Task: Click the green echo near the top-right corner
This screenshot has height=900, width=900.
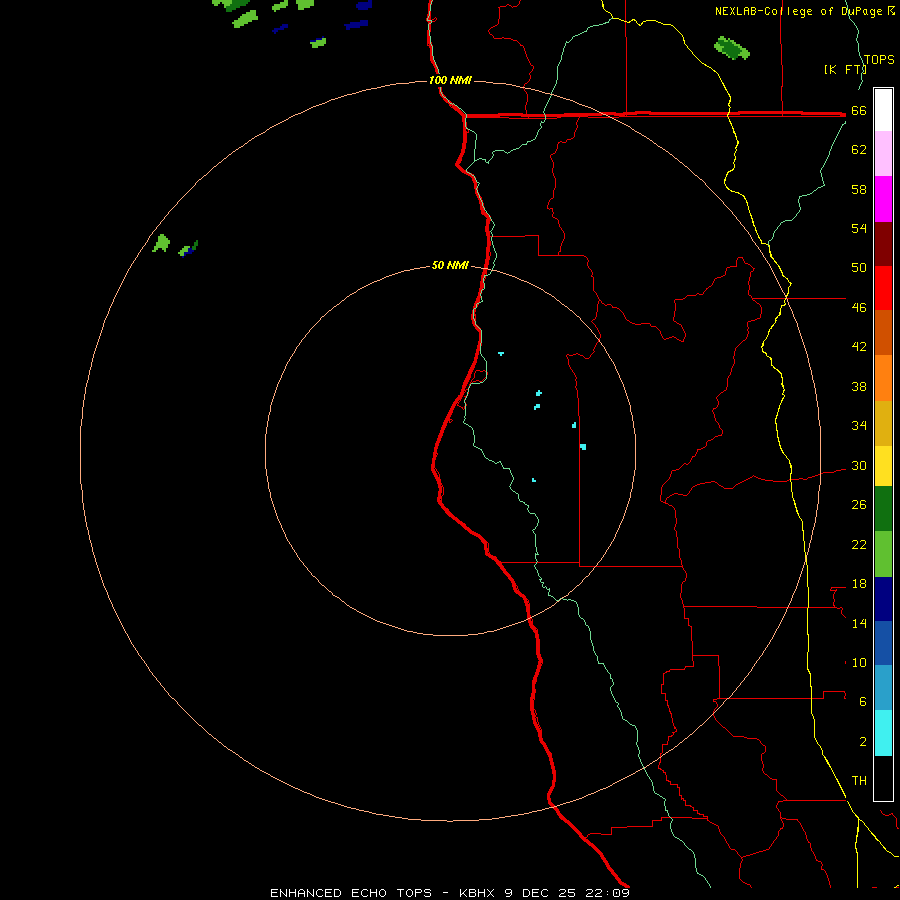Action: pos(732,48)
